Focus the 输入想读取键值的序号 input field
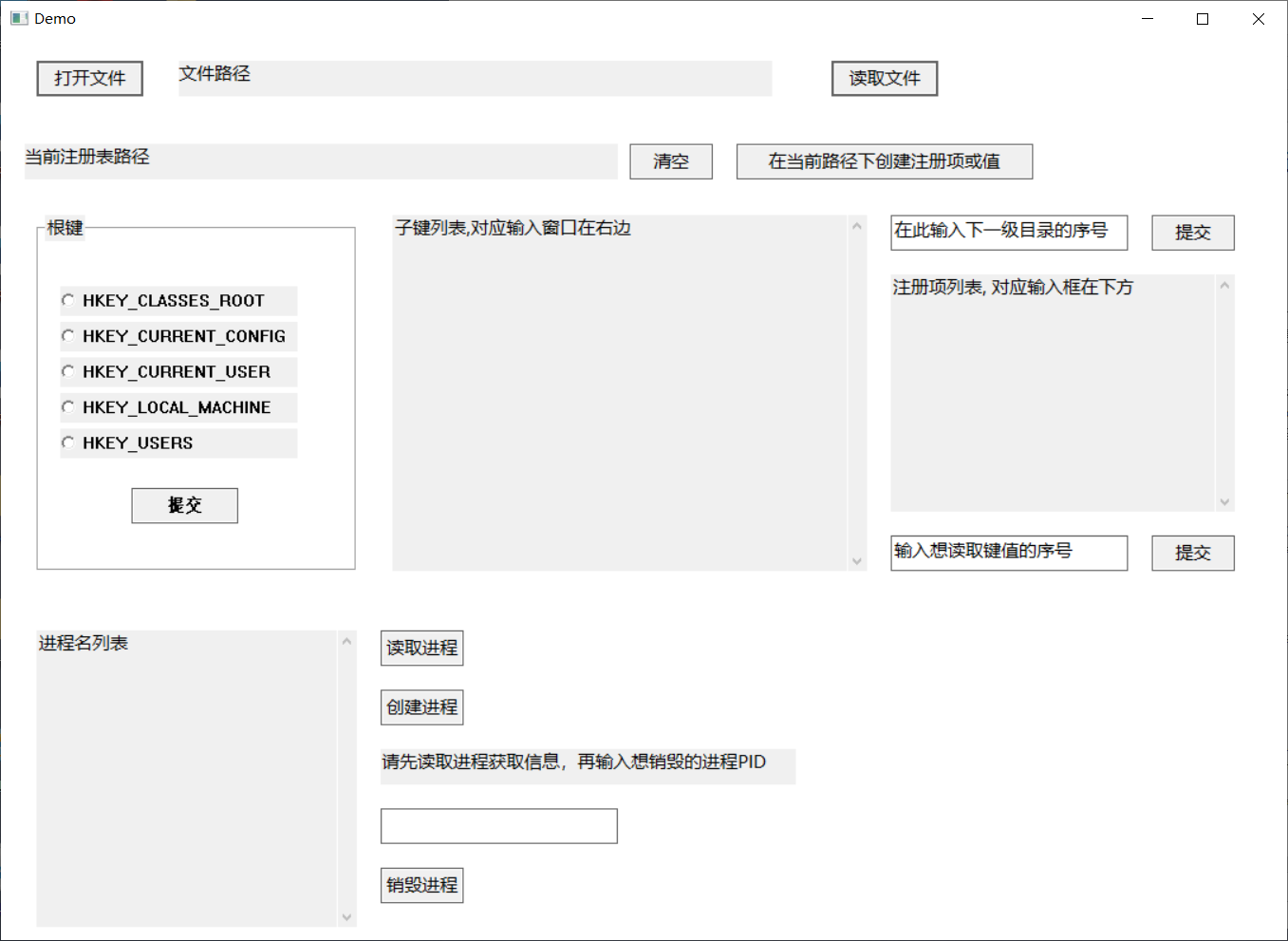The height and width of the screenshot is (941, 1288). click(x=1009, y=553)
